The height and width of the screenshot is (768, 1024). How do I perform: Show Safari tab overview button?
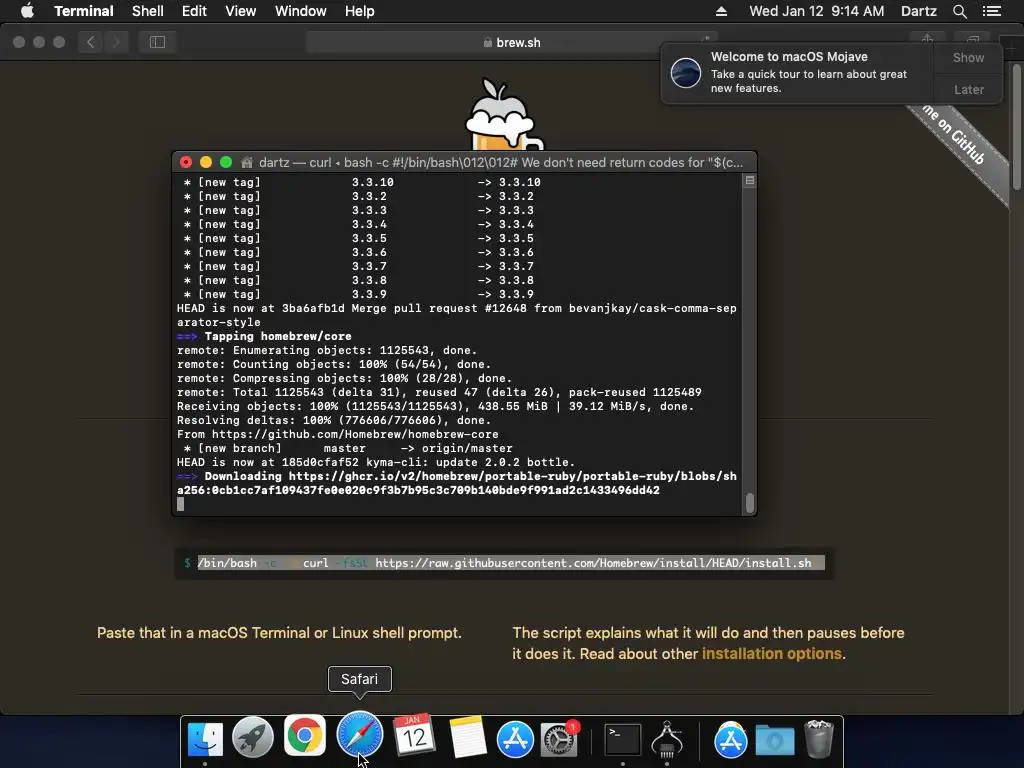pos(972,40)
